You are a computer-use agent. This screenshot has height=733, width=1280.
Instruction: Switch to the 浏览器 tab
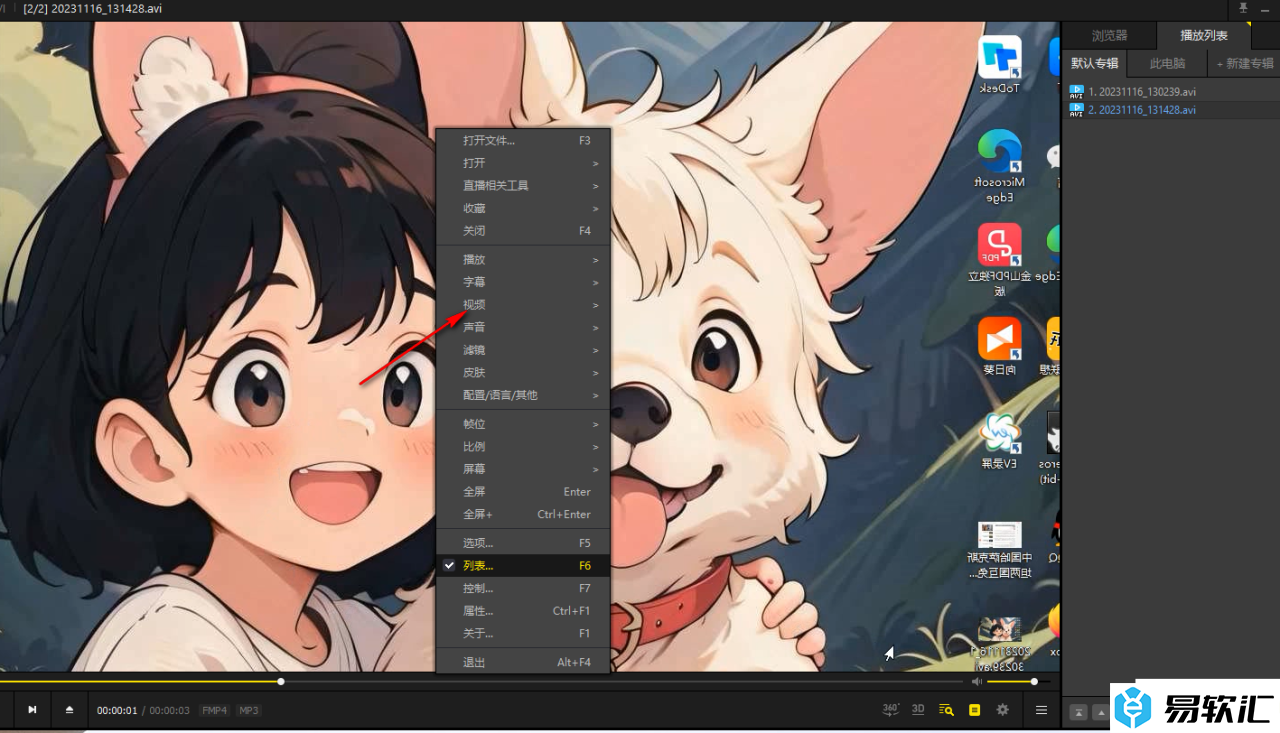coord(1109,35)
